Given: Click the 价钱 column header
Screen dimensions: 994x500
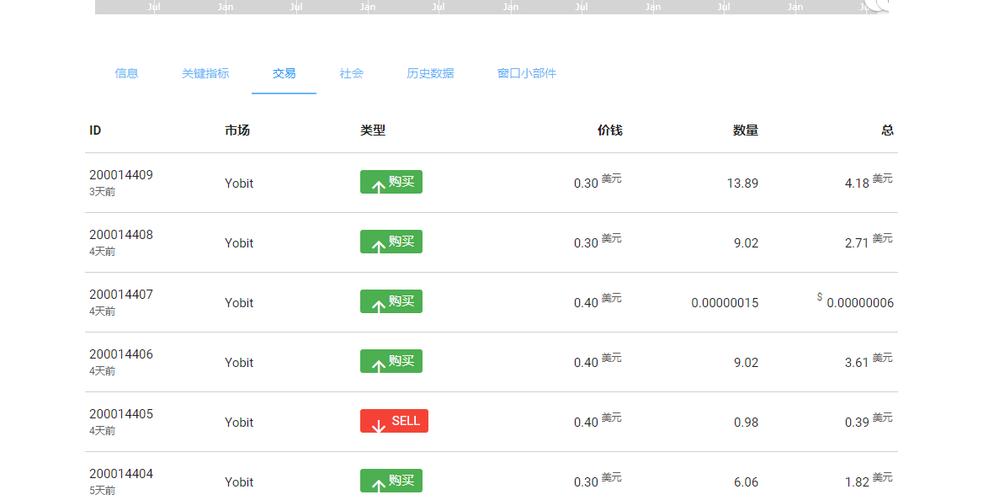Looking at the screenshot, I should tap(609, 130).
